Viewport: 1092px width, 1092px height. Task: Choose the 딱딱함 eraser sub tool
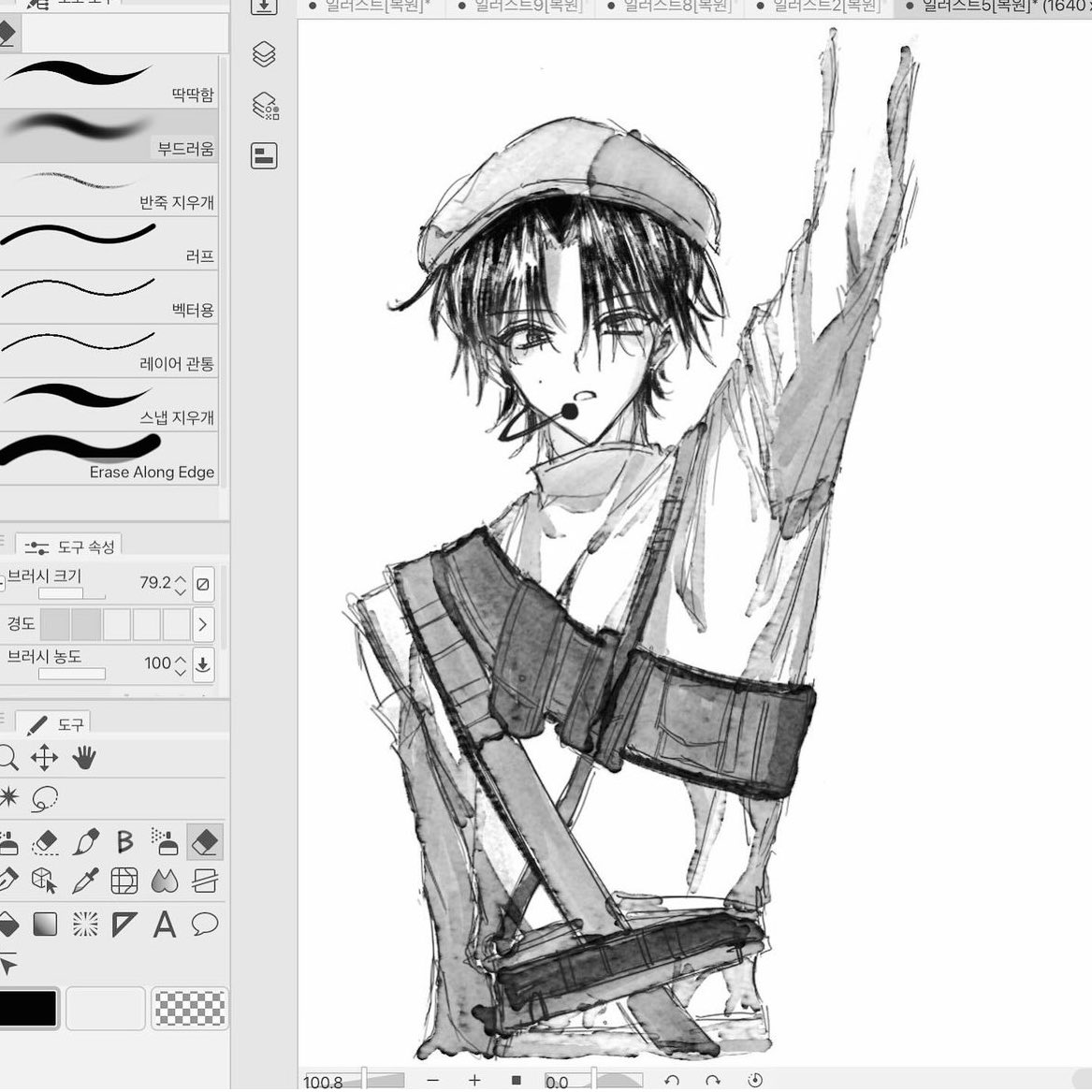pyautogui.click(x=109, y=82)
